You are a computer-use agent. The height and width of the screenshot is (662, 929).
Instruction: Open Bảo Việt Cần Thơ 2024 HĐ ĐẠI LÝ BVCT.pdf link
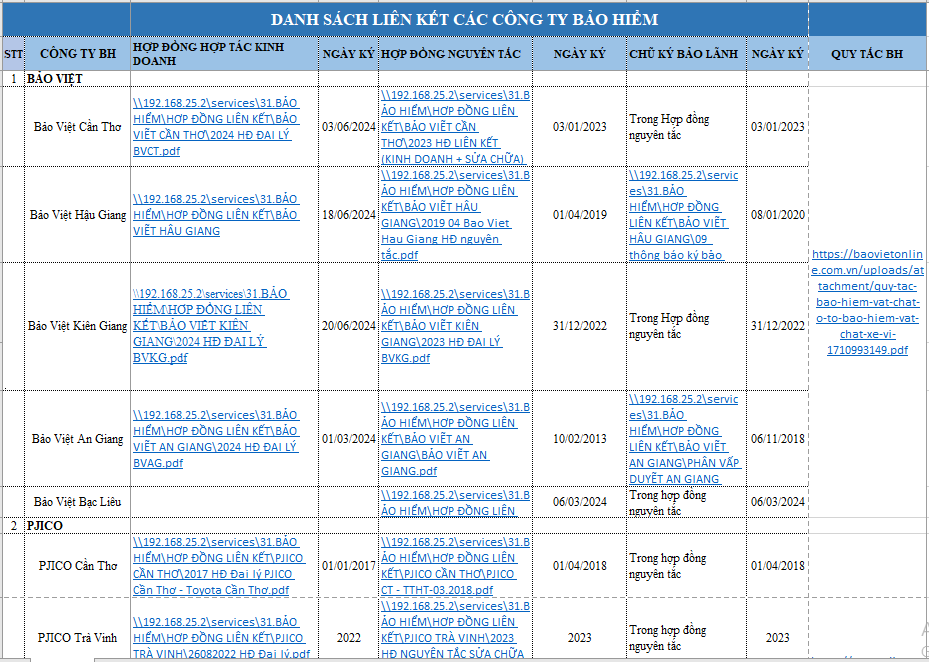point(215,126)
